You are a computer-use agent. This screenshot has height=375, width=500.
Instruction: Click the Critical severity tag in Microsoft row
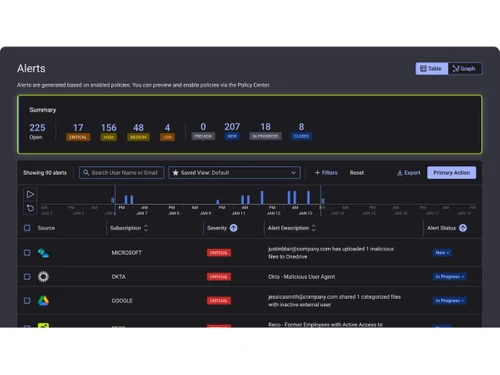[219, 253]
